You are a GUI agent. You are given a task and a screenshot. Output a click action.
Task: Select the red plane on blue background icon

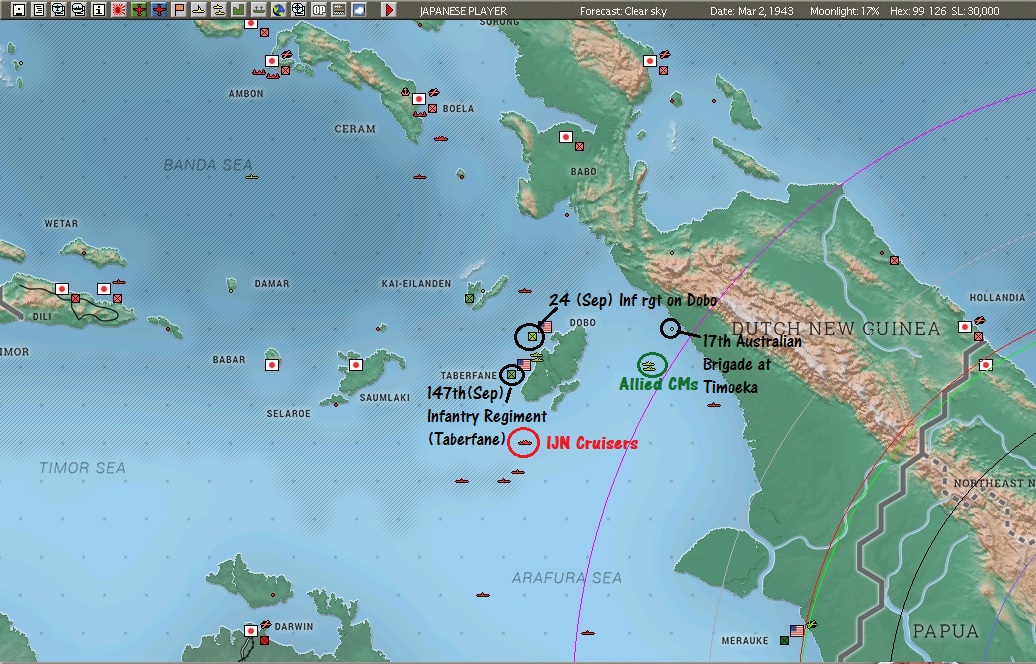pos(159,10)
